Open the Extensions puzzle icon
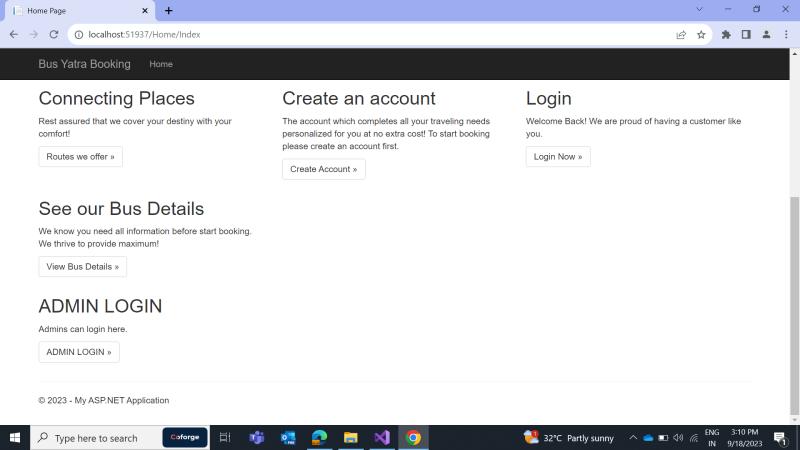800x450 pixels. pos(726,35)
